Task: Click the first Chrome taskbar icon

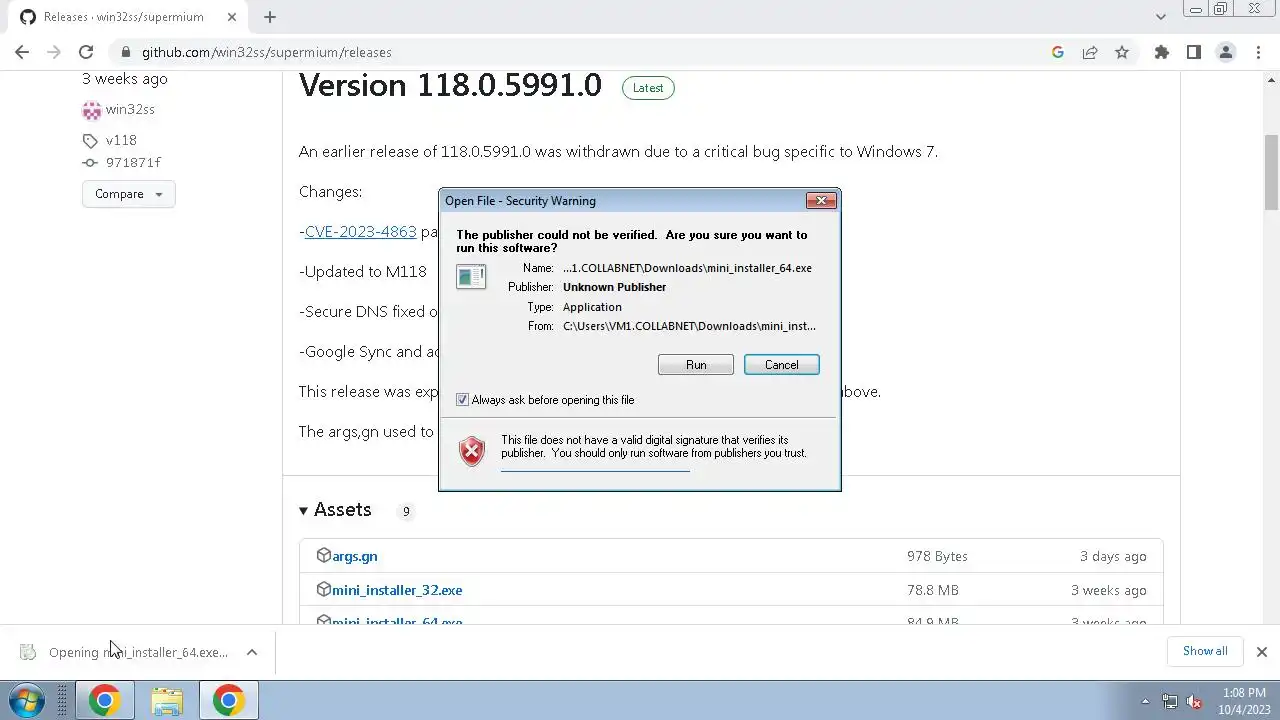Action: click(105, 700)
